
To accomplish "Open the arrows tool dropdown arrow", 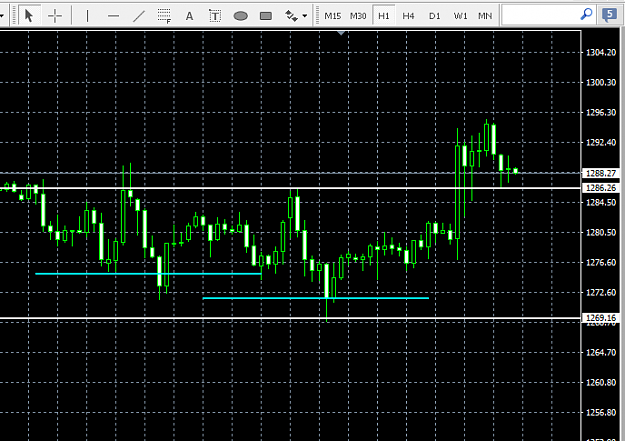I will click(x=305, y=16).
